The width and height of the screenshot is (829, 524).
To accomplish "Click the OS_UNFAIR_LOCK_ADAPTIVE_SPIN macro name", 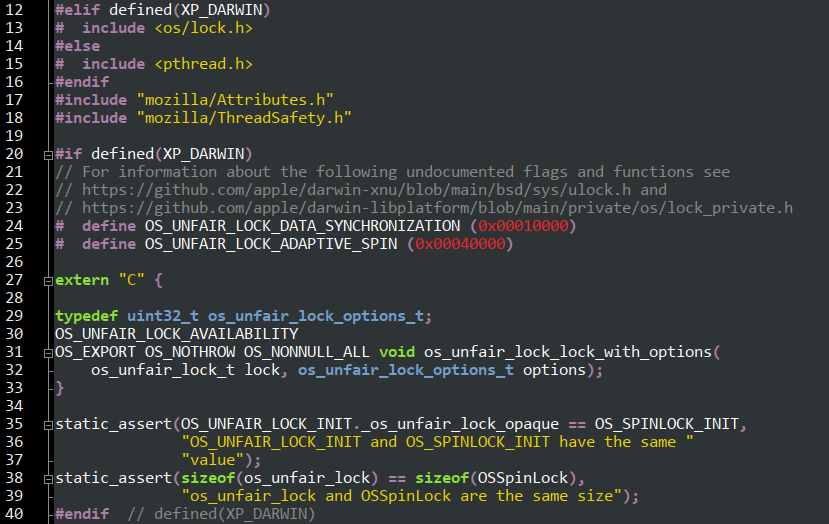I will click(271, 244).
